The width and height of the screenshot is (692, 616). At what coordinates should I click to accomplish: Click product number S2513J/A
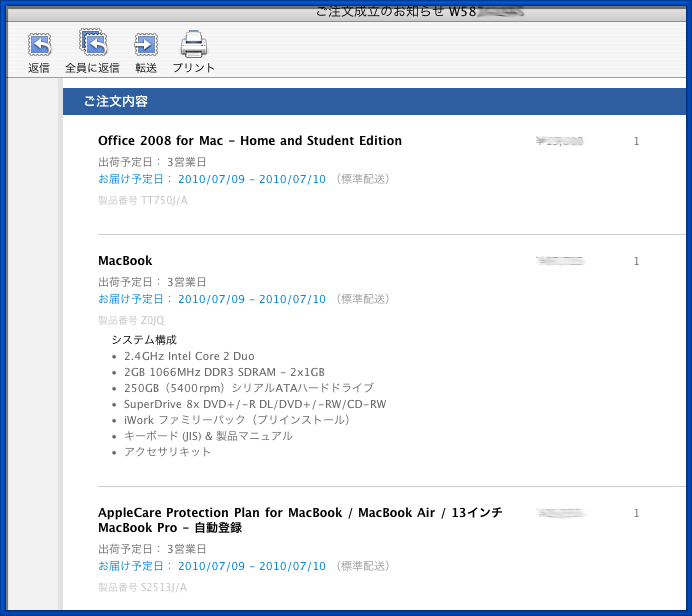point(143,587)
